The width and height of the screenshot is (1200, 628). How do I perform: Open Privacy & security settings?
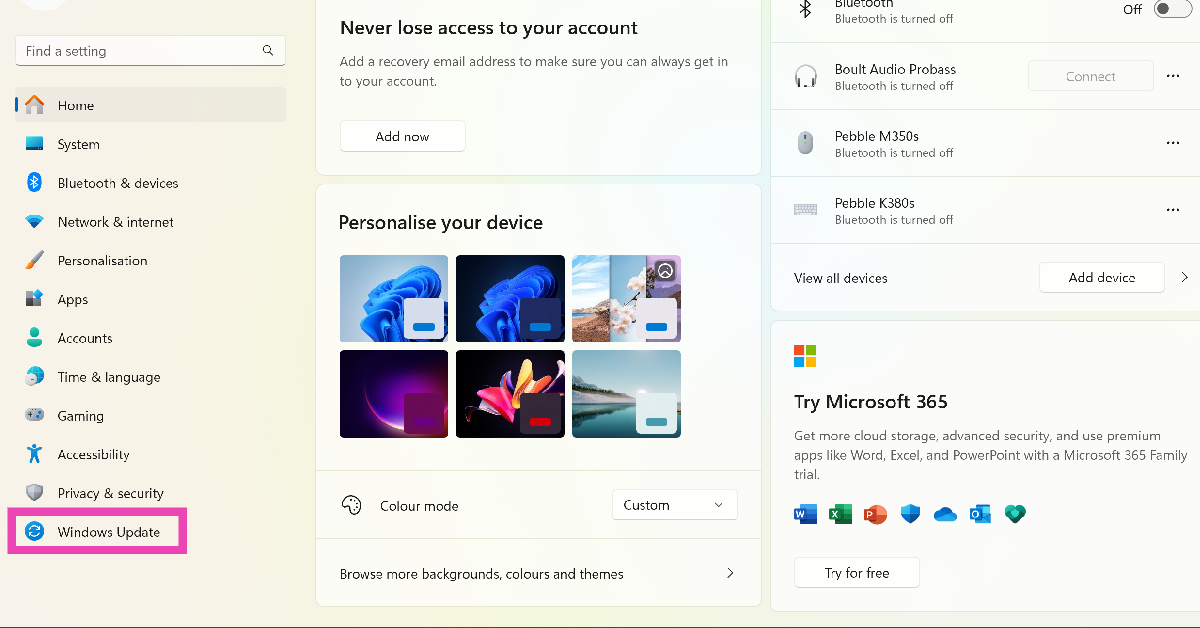point(151,493)
